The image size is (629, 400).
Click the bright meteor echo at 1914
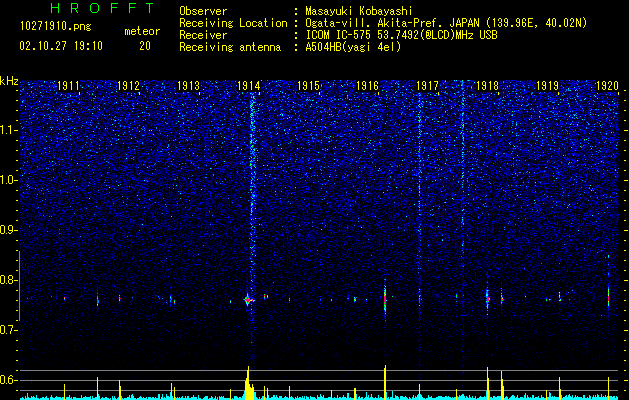(248, 300)
